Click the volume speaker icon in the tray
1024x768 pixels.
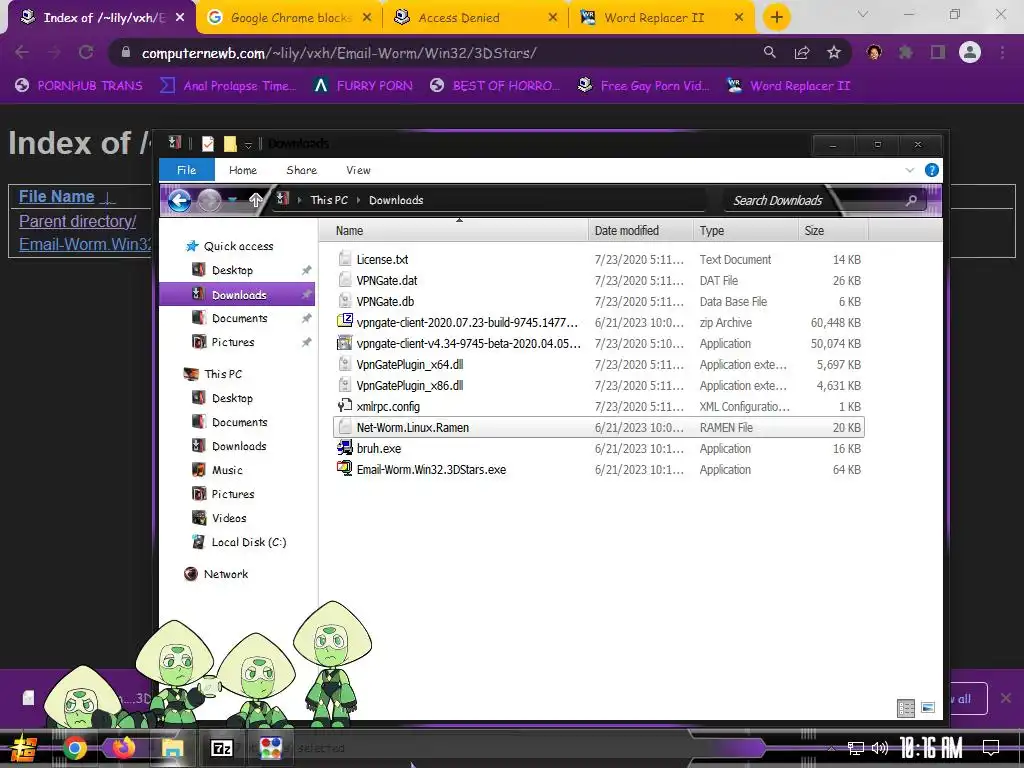tap(880, 748)
